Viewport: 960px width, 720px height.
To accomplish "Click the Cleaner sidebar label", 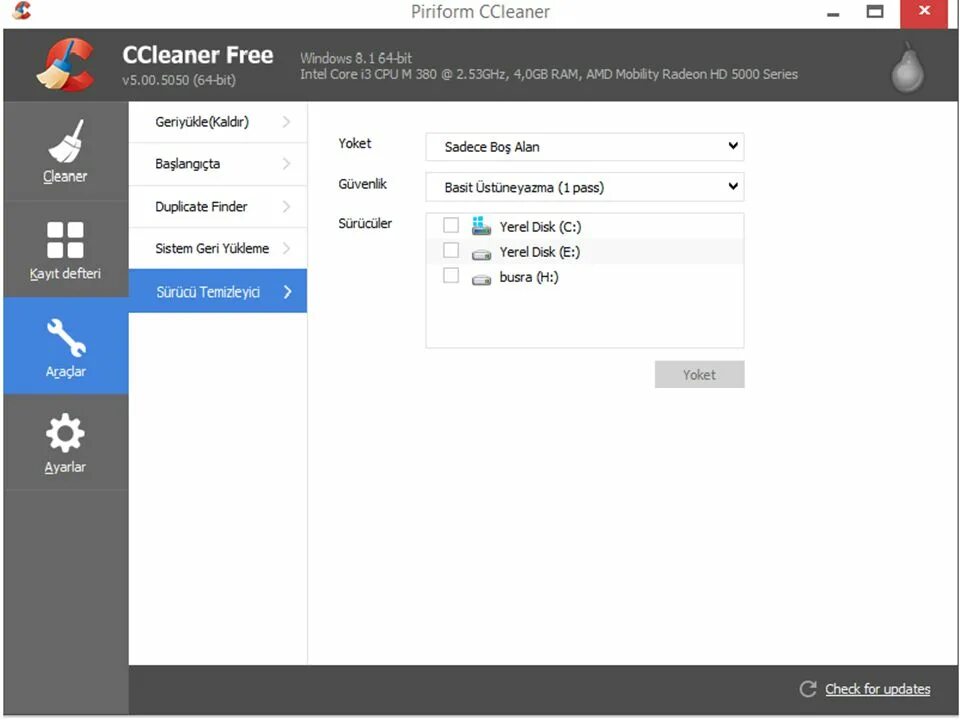I will (x=65, y=176).
